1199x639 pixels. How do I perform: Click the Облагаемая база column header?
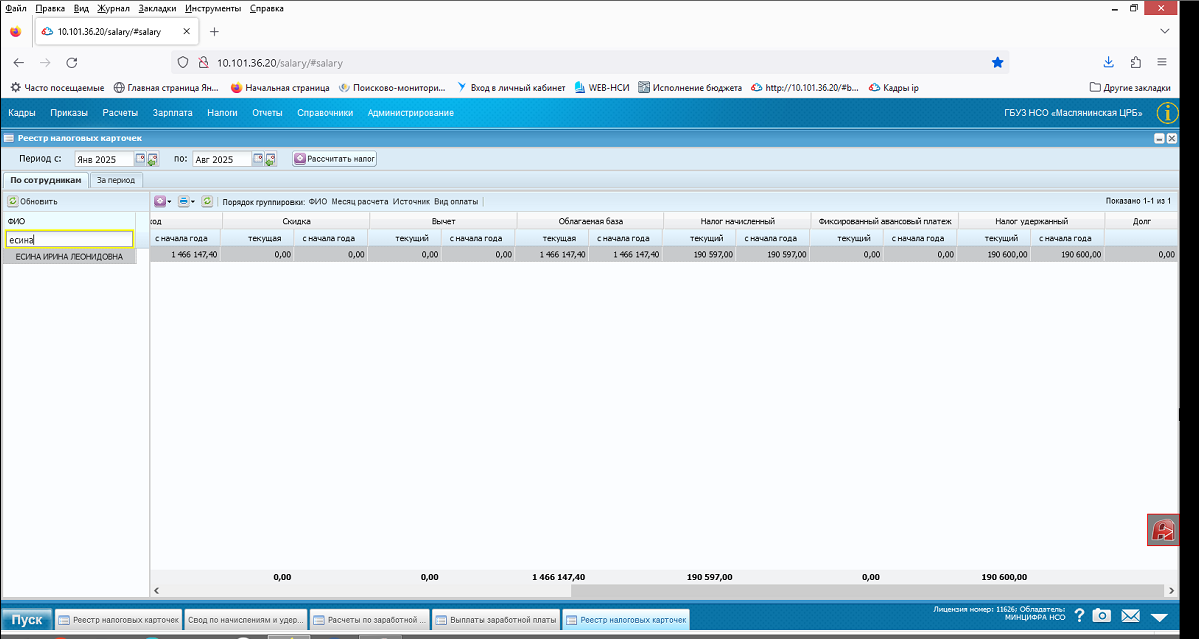(590, 221)
